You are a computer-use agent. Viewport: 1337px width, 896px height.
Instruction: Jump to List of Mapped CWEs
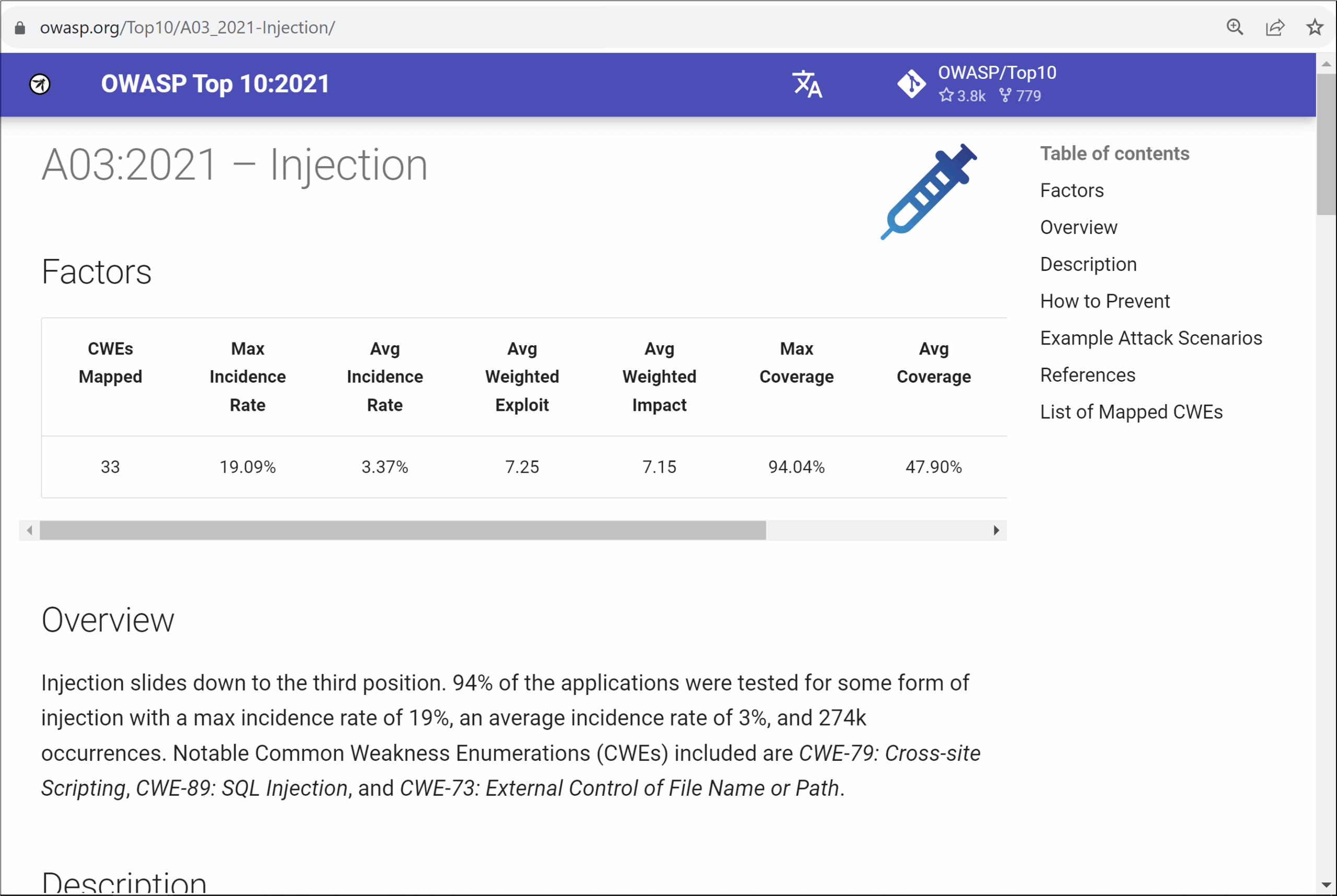pyautogui.click(x=1131, y=411)
